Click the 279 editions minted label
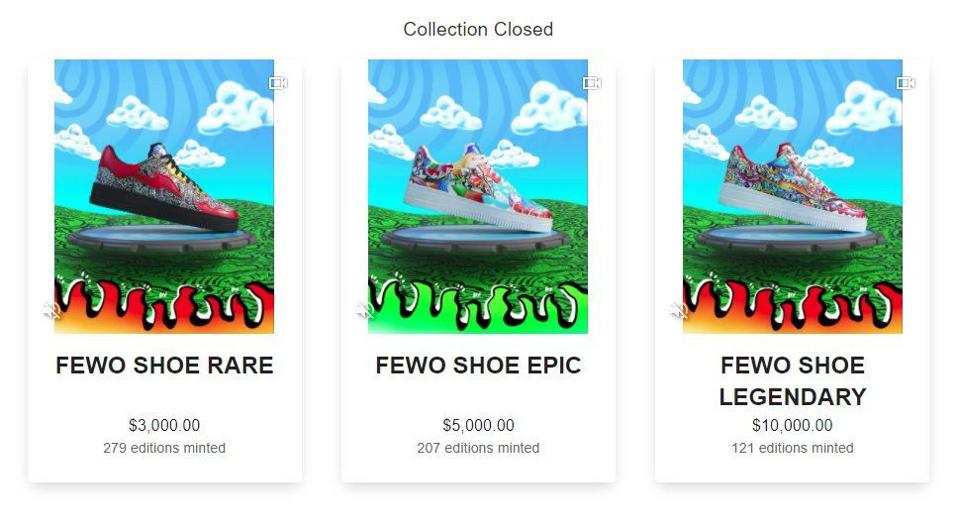The height and width of the screenshot is (527, 958). tap(164, 448)
